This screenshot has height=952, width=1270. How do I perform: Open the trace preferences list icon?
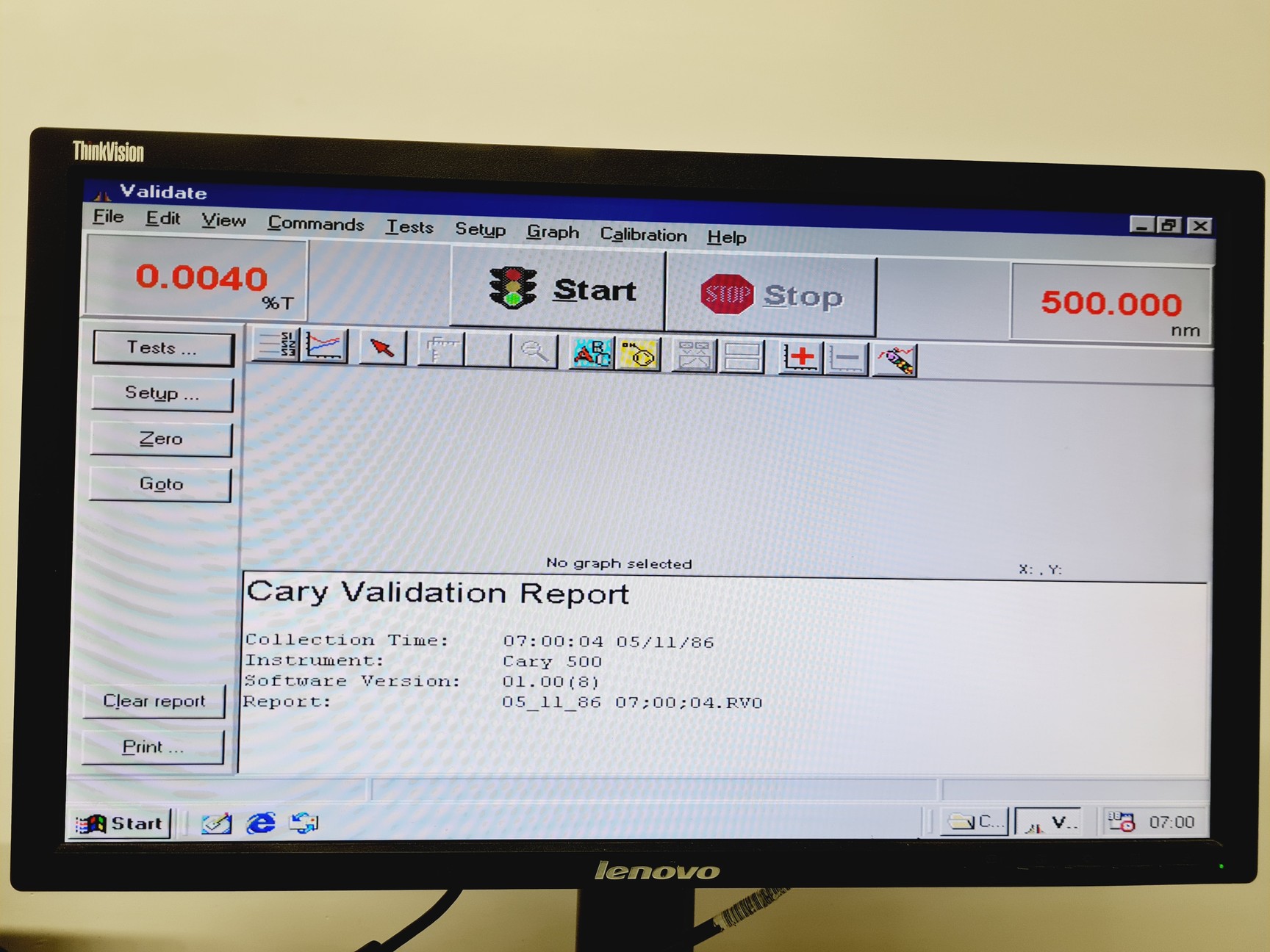click(277, 344)
